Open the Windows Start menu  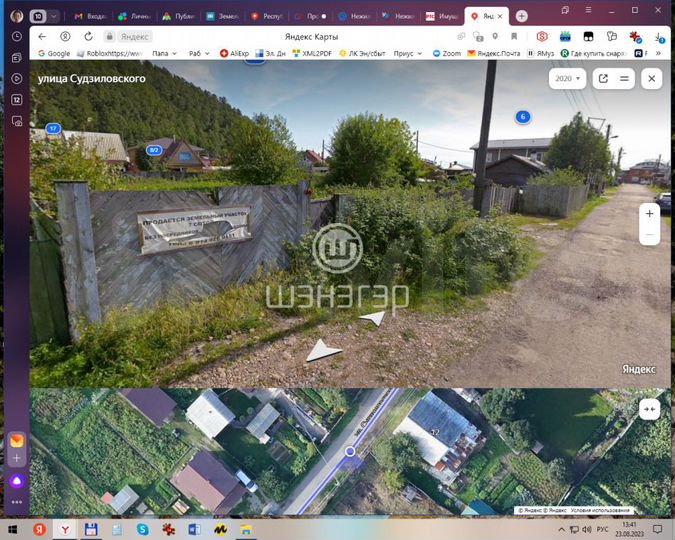[x=13, y=529]
